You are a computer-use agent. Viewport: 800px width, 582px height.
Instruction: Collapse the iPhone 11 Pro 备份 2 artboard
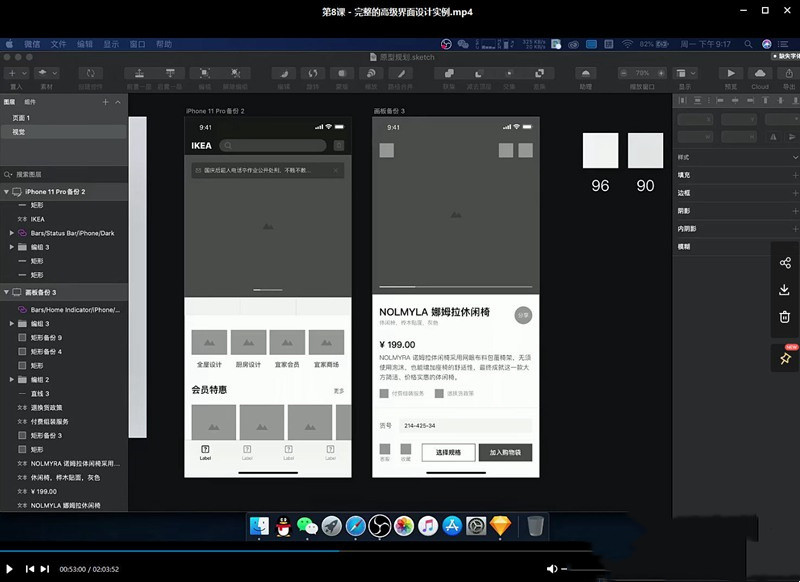pos(6,191)
